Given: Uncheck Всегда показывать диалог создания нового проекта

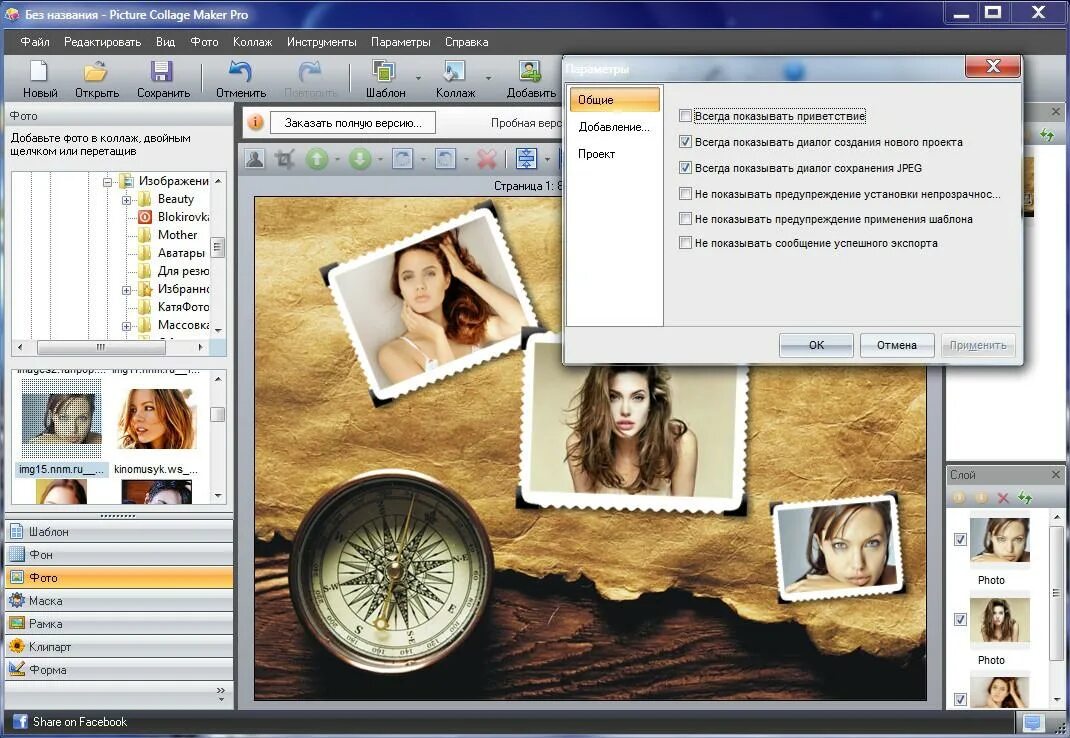Looking at the screenshot, I should click(x=685, y=142).
